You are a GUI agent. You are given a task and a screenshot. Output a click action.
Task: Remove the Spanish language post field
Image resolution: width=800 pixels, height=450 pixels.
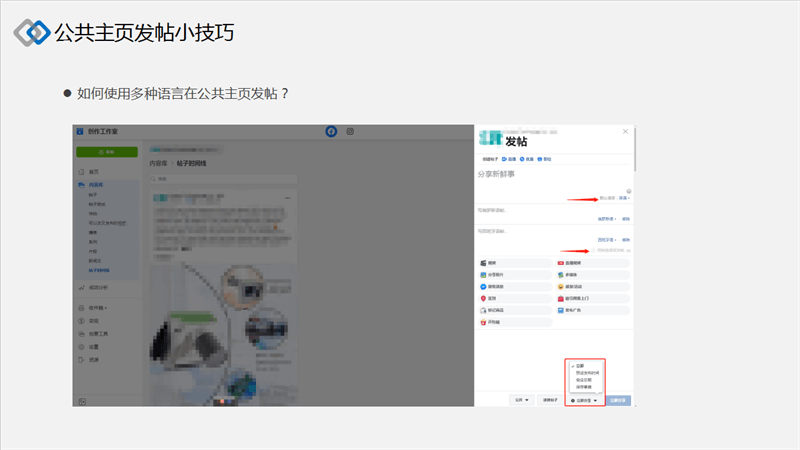click(x=626, y=240)
